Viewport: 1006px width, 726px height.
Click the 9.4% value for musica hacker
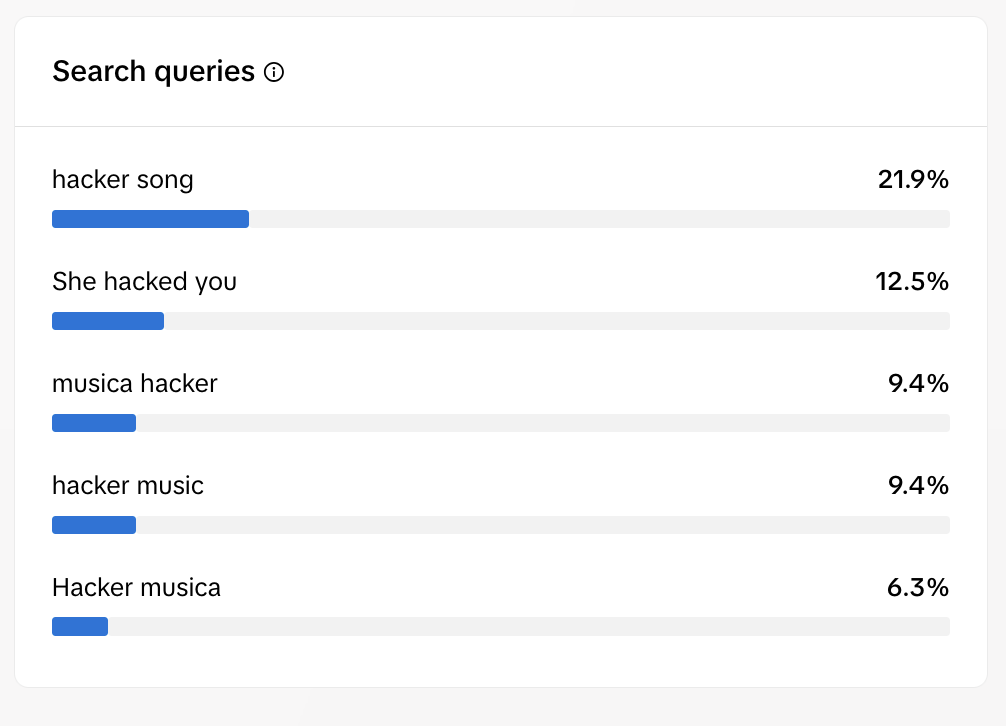point(918,384)
